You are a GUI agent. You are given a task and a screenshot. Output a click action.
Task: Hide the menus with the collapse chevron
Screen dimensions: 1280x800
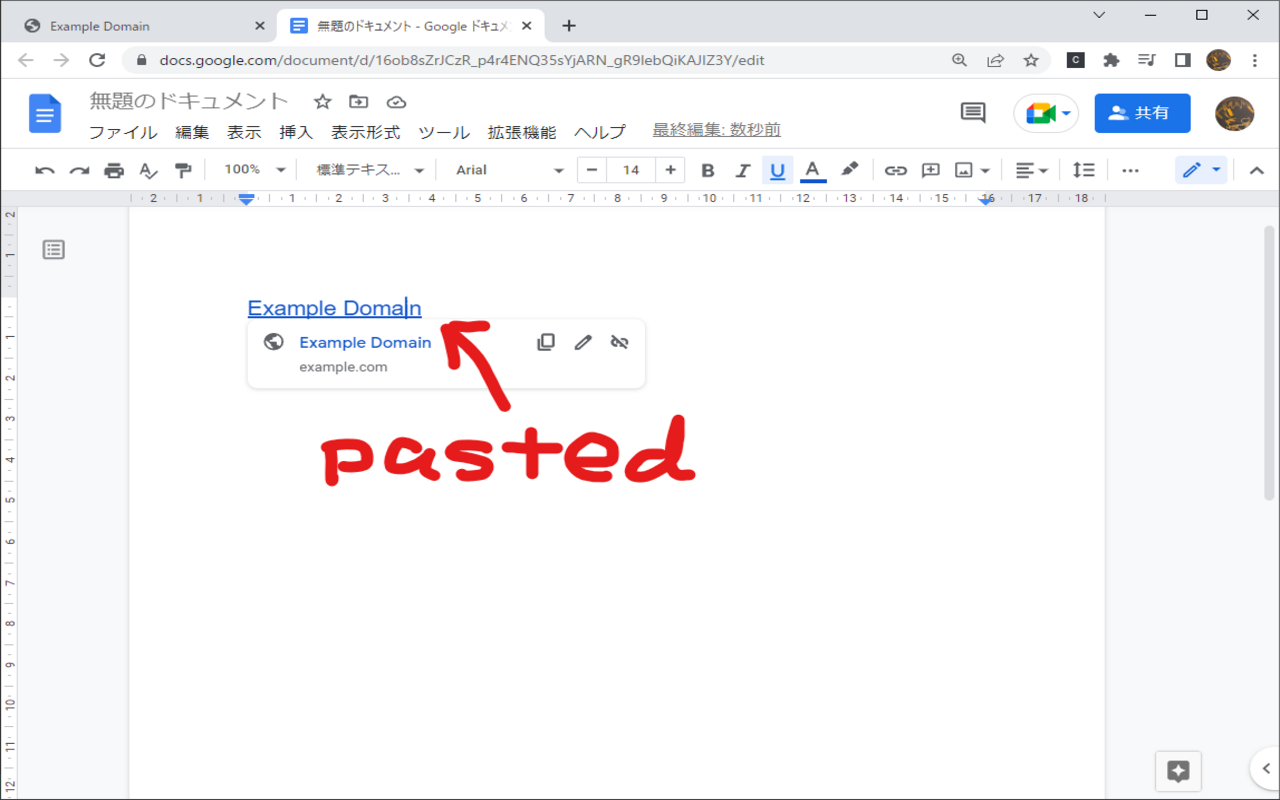coord(1257,171)
